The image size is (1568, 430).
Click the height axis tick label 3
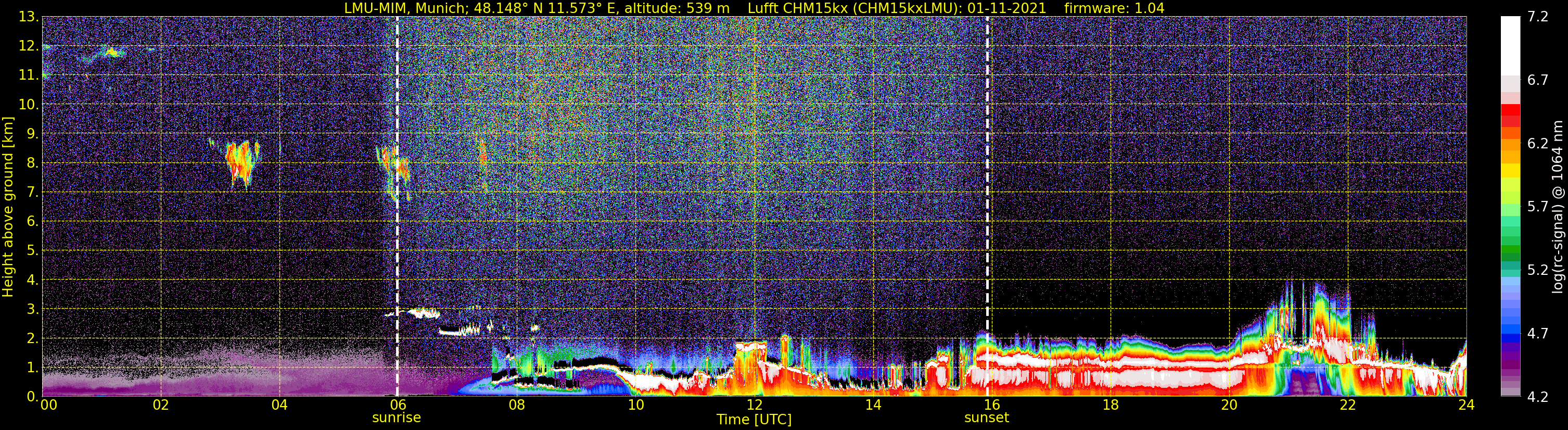(x=32, y=309)
